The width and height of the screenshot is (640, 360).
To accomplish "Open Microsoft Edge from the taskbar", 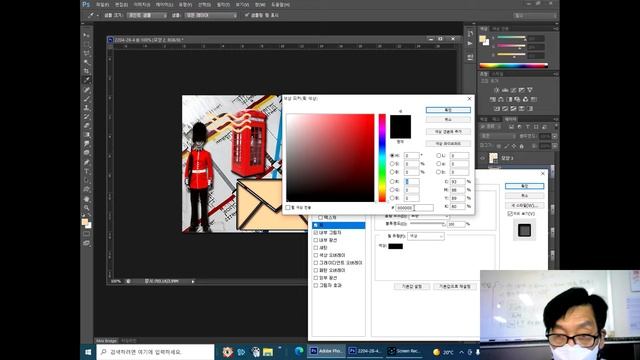I will coord(299,351).
